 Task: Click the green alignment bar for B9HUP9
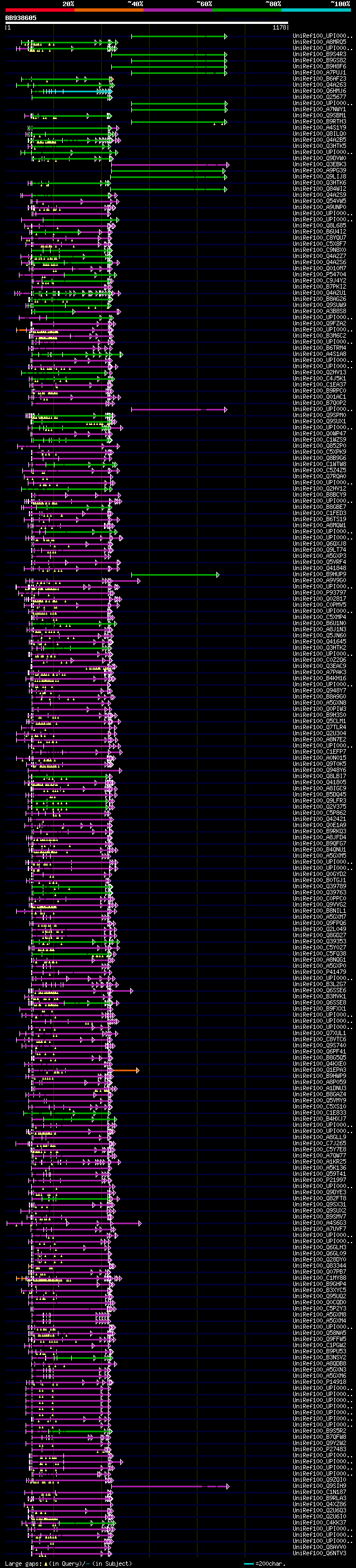tap(175, 575)
